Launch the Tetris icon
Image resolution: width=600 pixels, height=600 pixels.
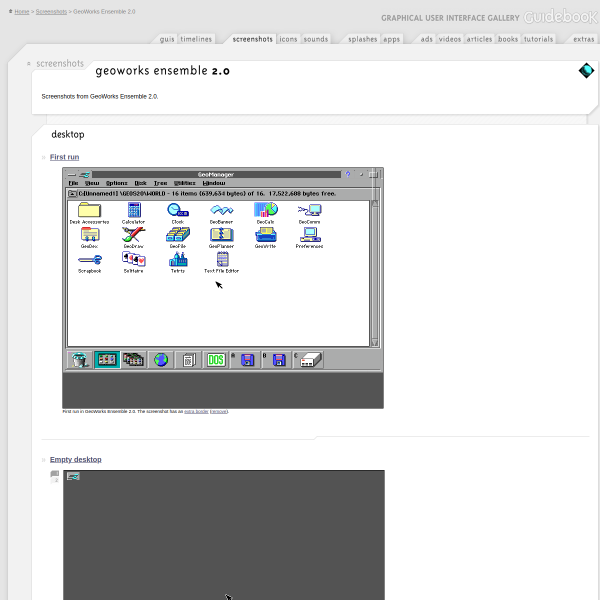pos(178,262)
